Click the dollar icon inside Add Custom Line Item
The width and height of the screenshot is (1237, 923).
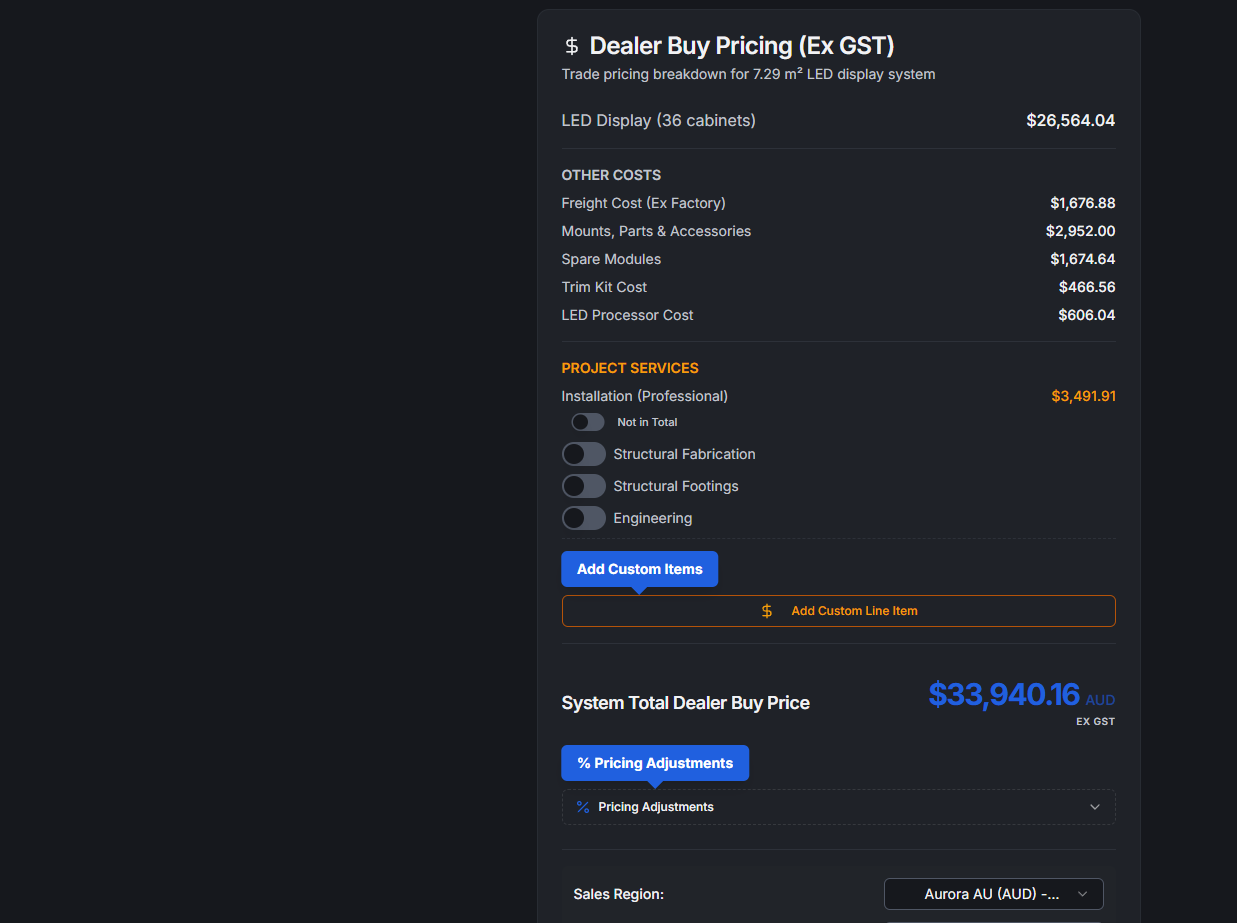766,610
